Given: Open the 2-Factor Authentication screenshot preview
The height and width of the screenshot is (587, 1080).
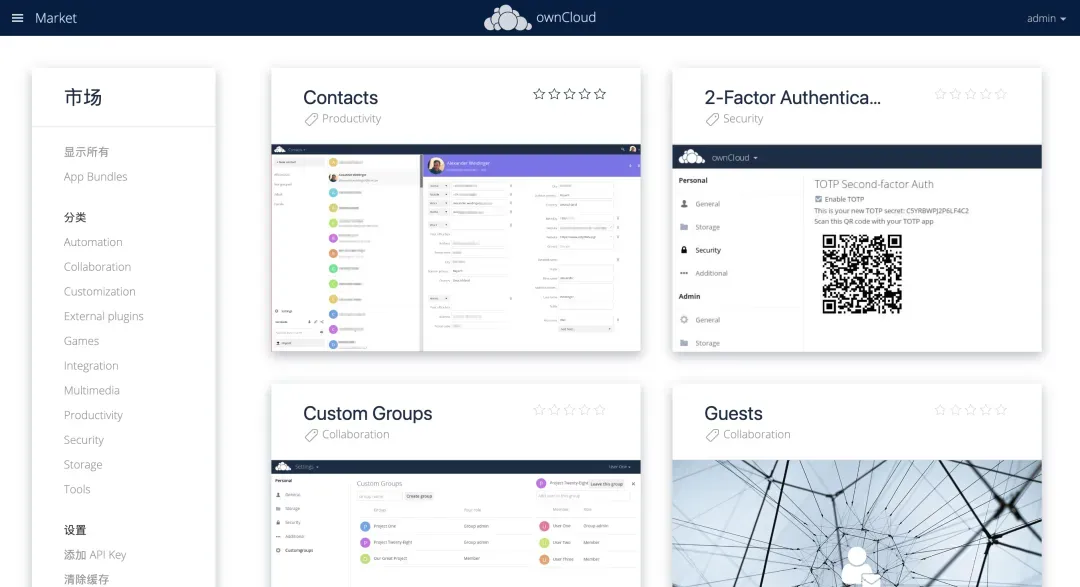Looking at the screenshot, I should pos(856,248).
